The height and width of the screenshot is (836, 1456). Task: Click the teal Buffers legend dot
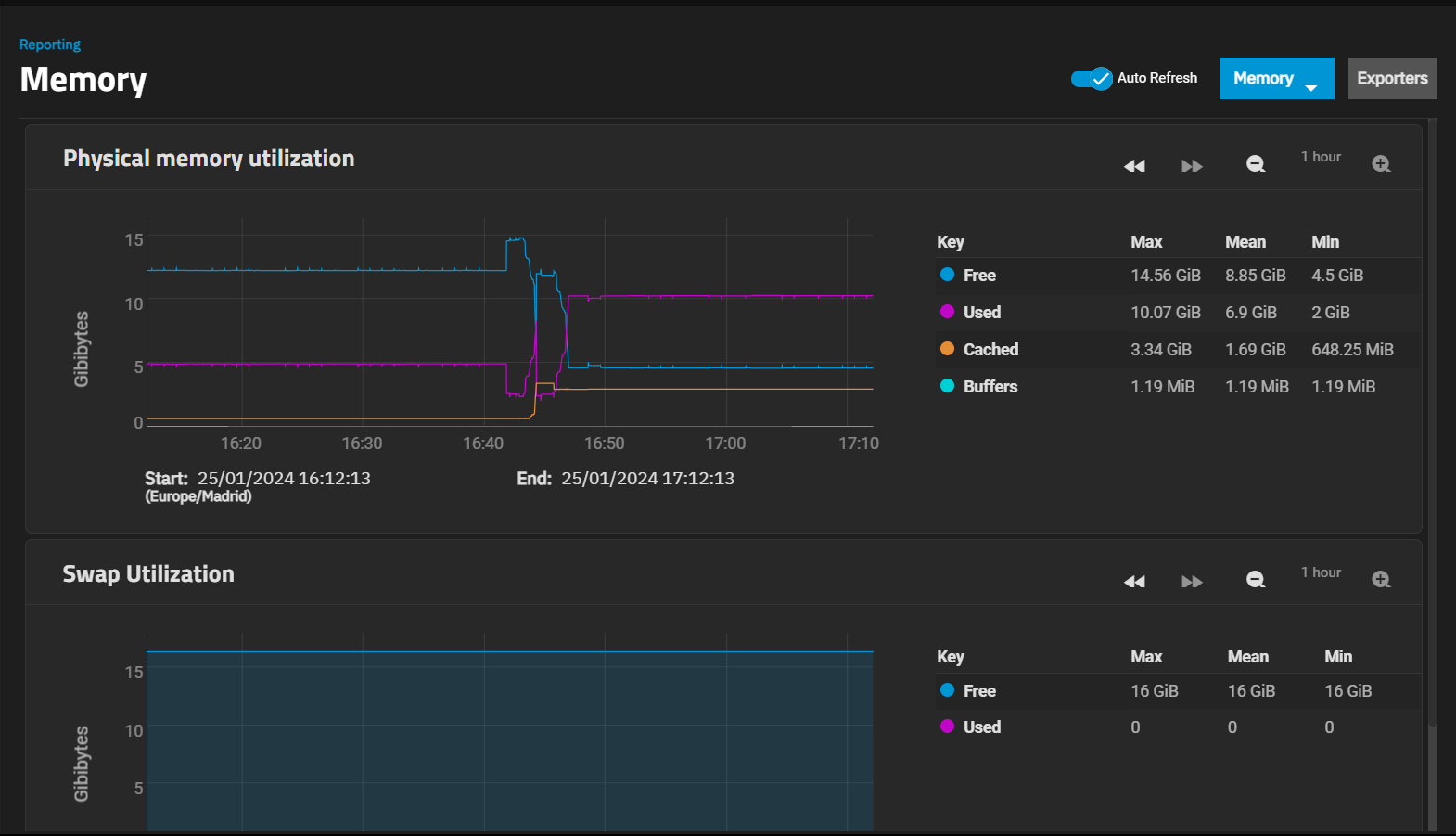[x=947, y=386]
